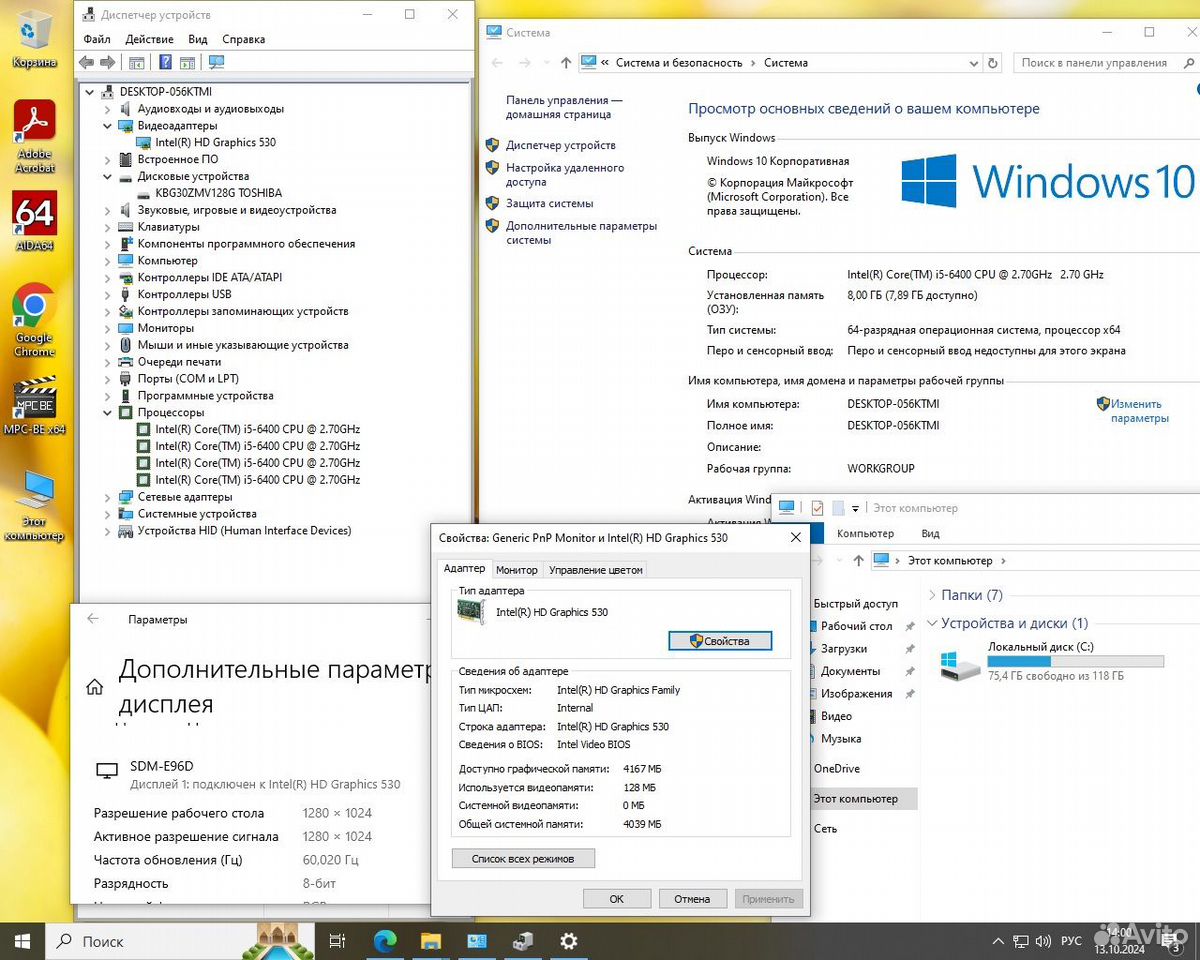
Task: Switch to 'Управление цветом' tab
Action: [596, 569]
